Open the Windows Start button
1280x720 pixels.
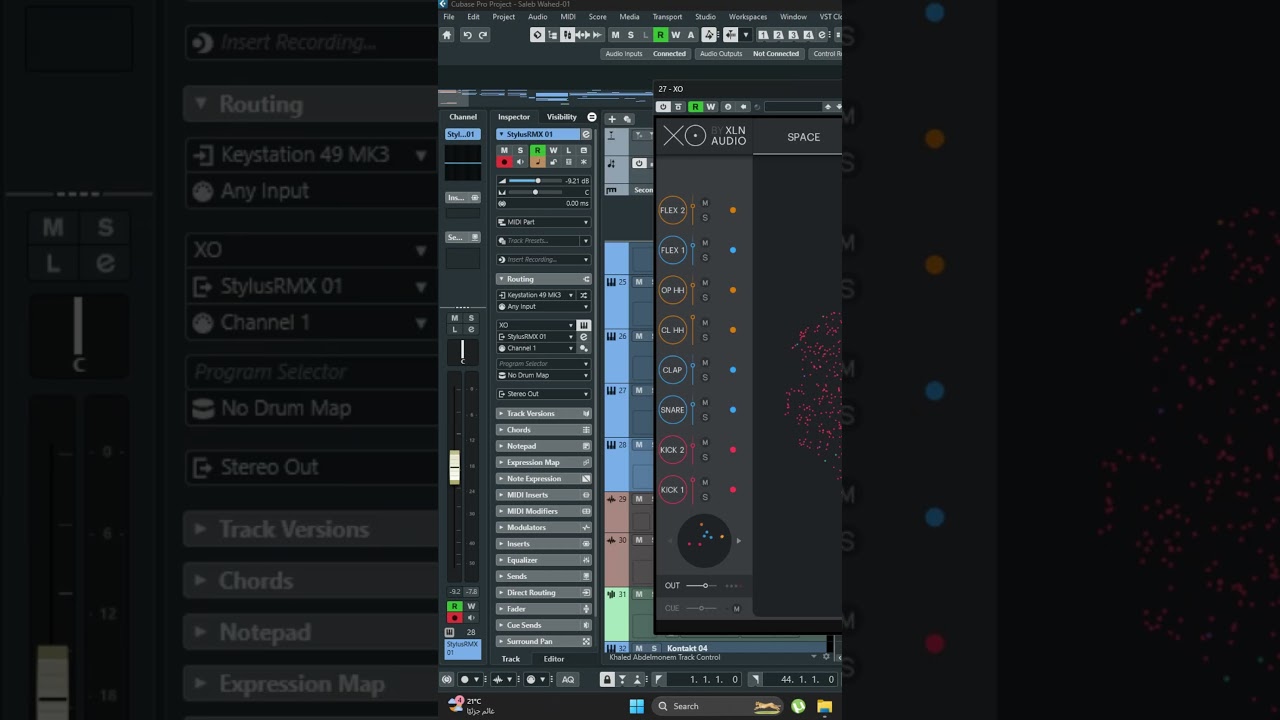(637, 706)
